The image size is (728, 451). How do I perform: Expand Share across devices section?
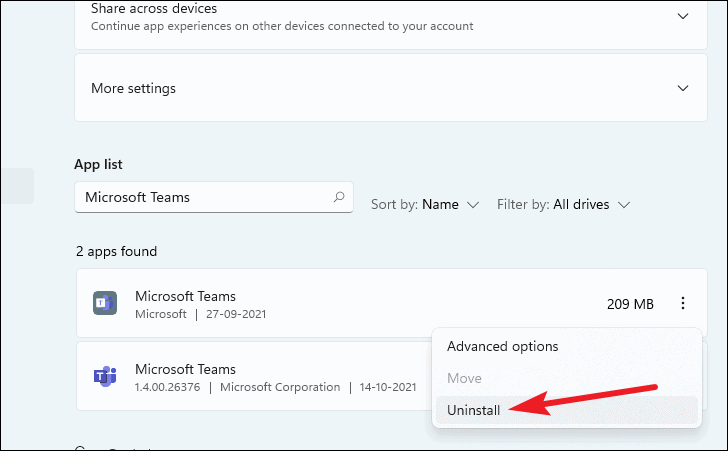(x=682, y=16)
